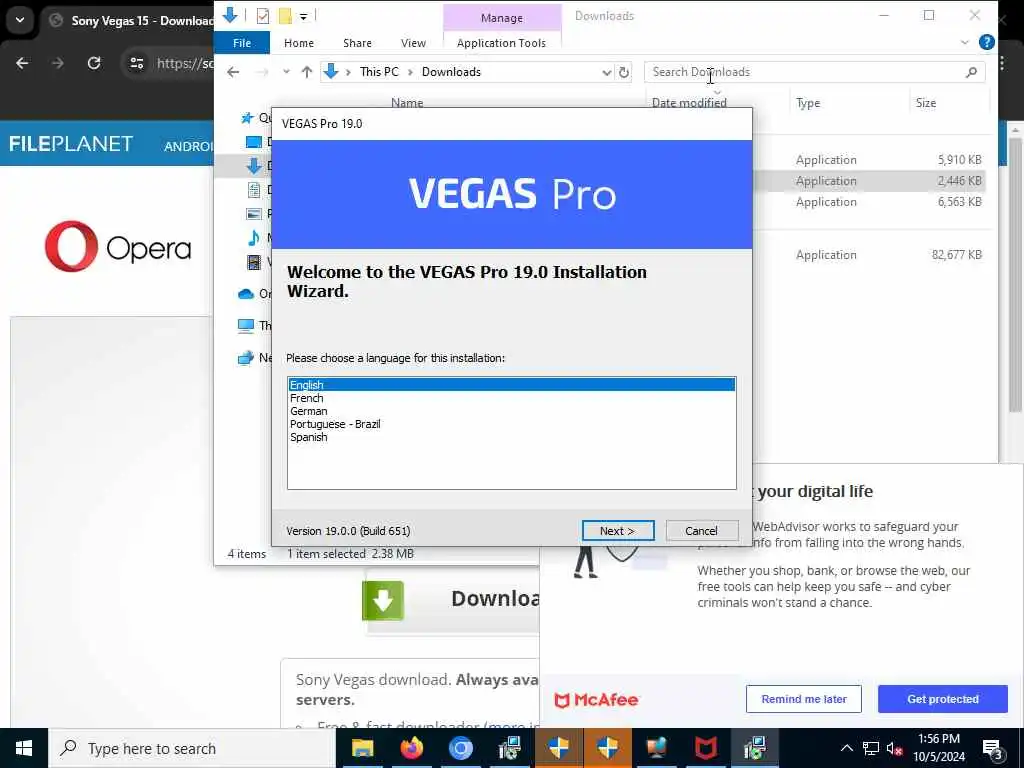
Task: Sort files by Size column
Action: coord(925,103)
